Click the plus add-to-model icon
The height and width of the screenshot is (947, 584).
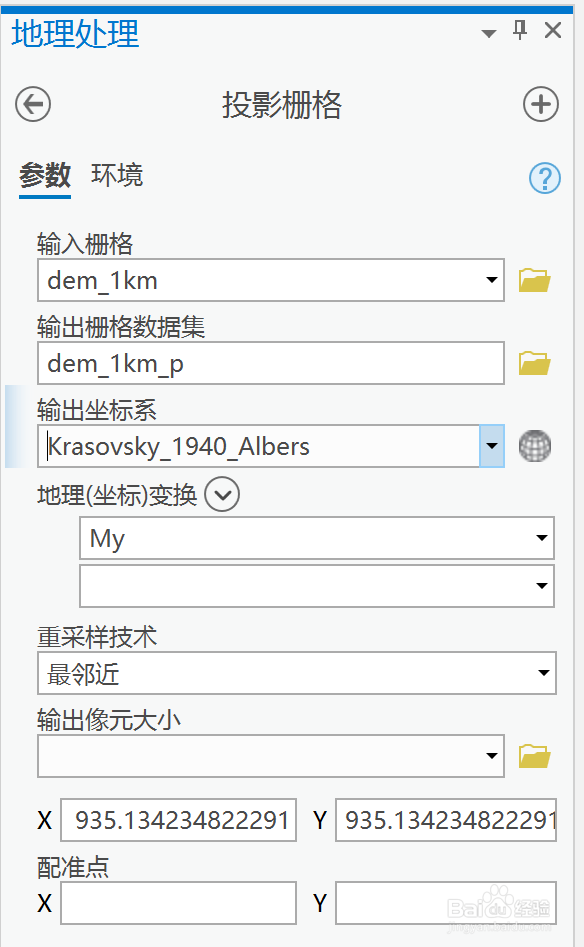pos(541,104)
